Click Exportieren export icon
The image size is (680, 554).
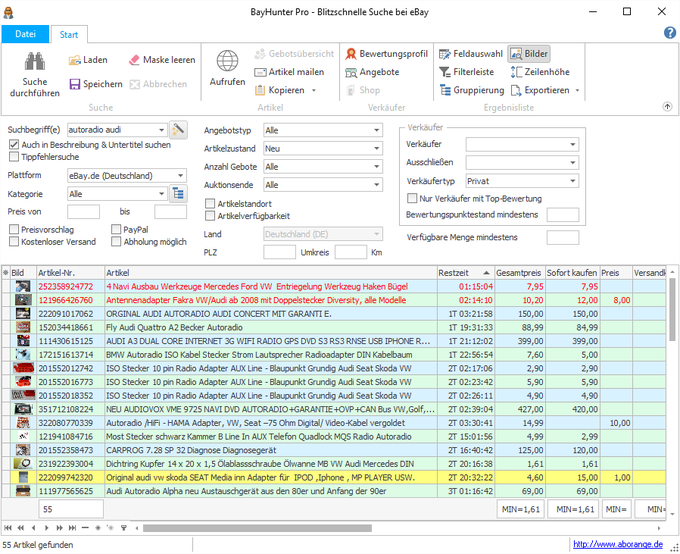click(516, 90)
